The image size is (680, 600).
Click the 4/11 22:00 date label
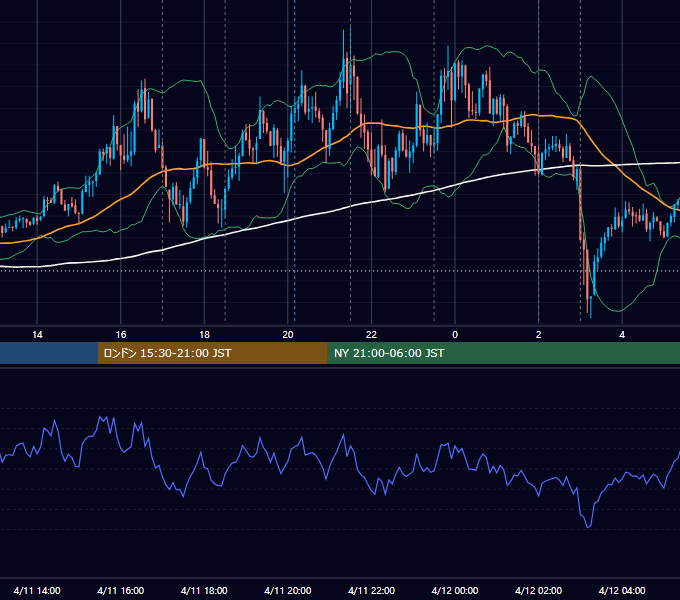point(371,590)
